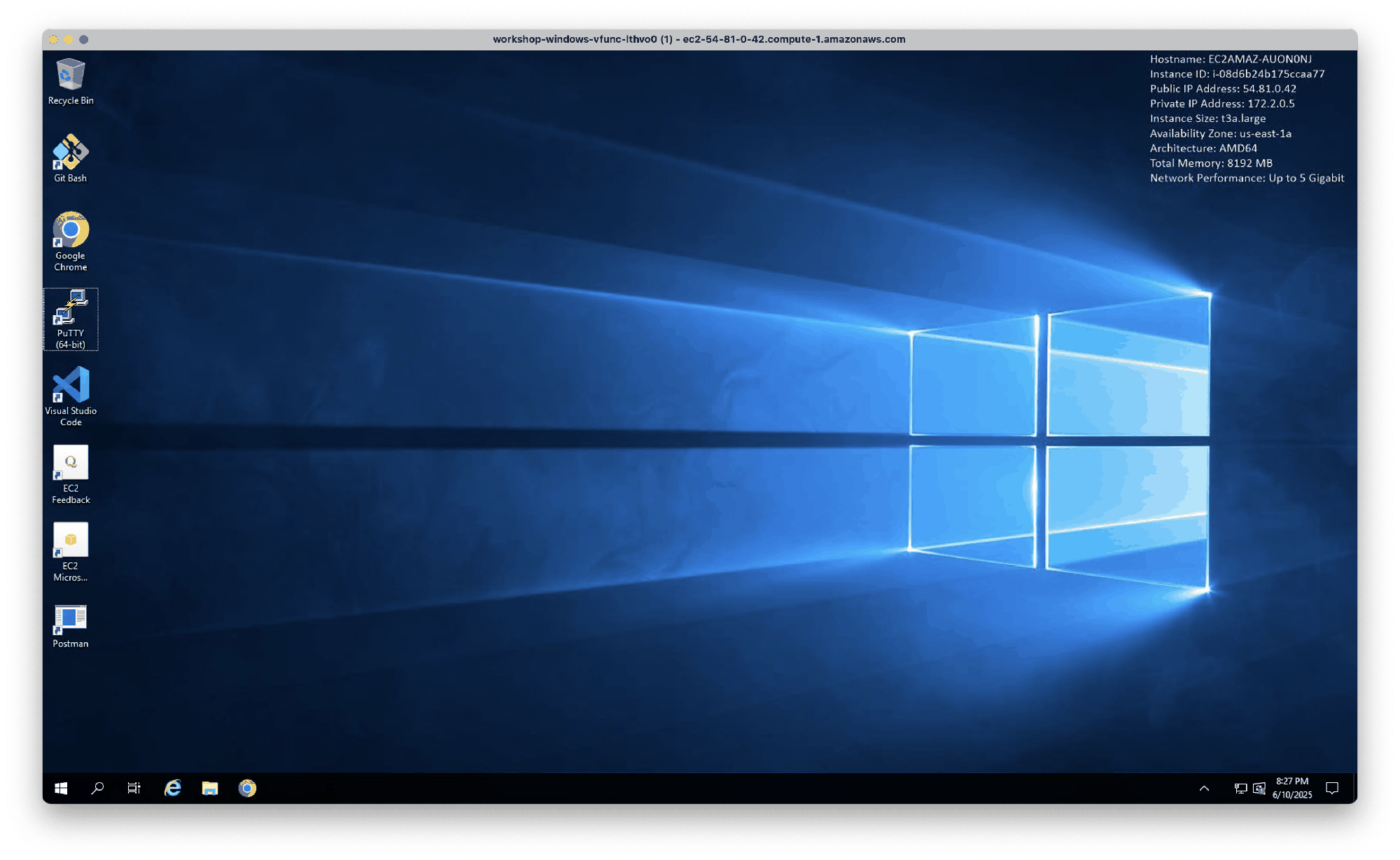1400x860 pixels.
Task: Click the Total Memory line
Action: click(1211, 163)
